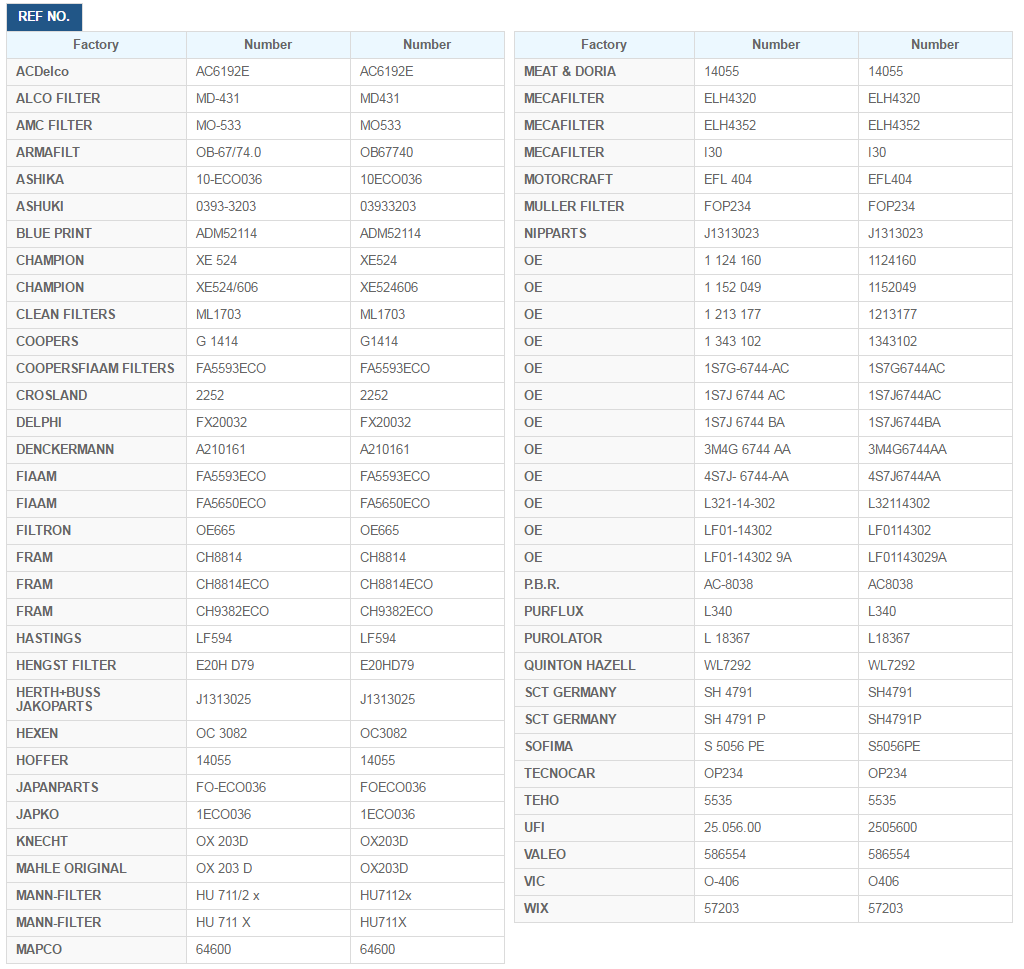Select the PURFLUX factory name
Image resolution: width=1024 pixels, height=969 pixels.
click(554, 612)
